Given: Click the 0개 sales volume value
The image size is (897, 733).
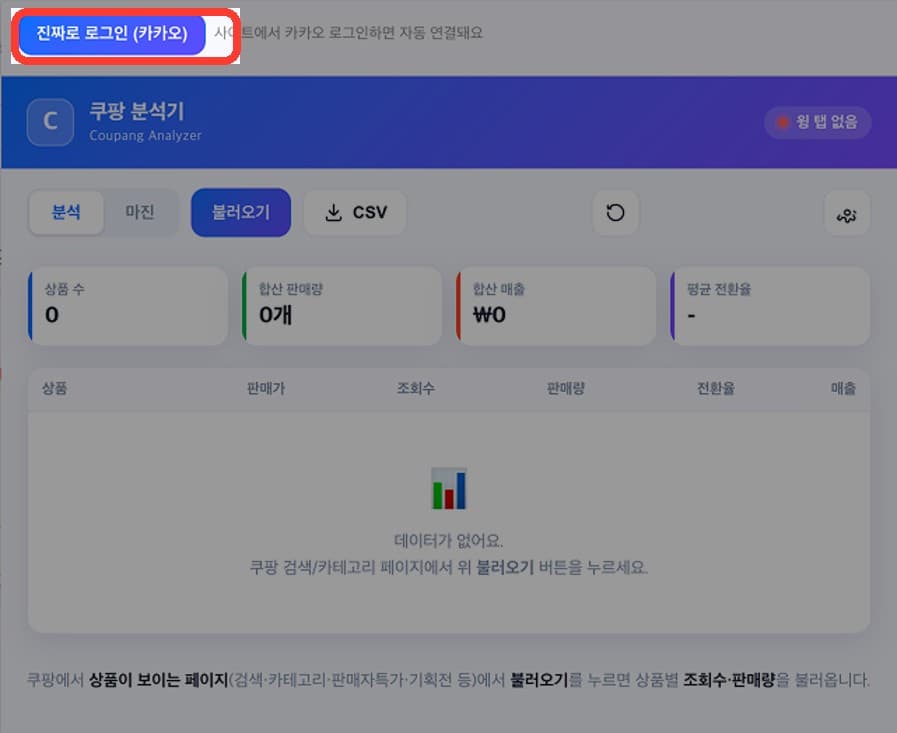Looking at the screenshot, I should click(276, 315).
